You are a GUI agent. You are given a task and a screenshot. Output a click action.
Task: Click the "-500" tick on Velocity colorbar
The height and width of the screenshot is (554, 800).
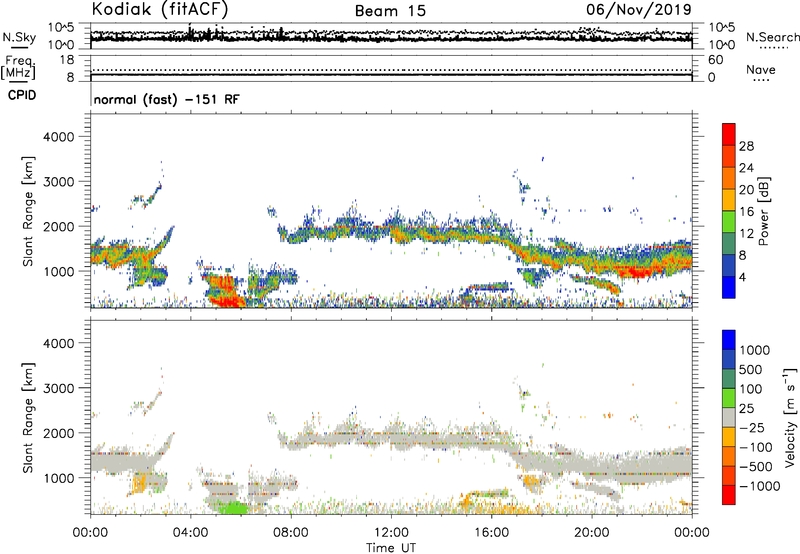tap(756, 466)
